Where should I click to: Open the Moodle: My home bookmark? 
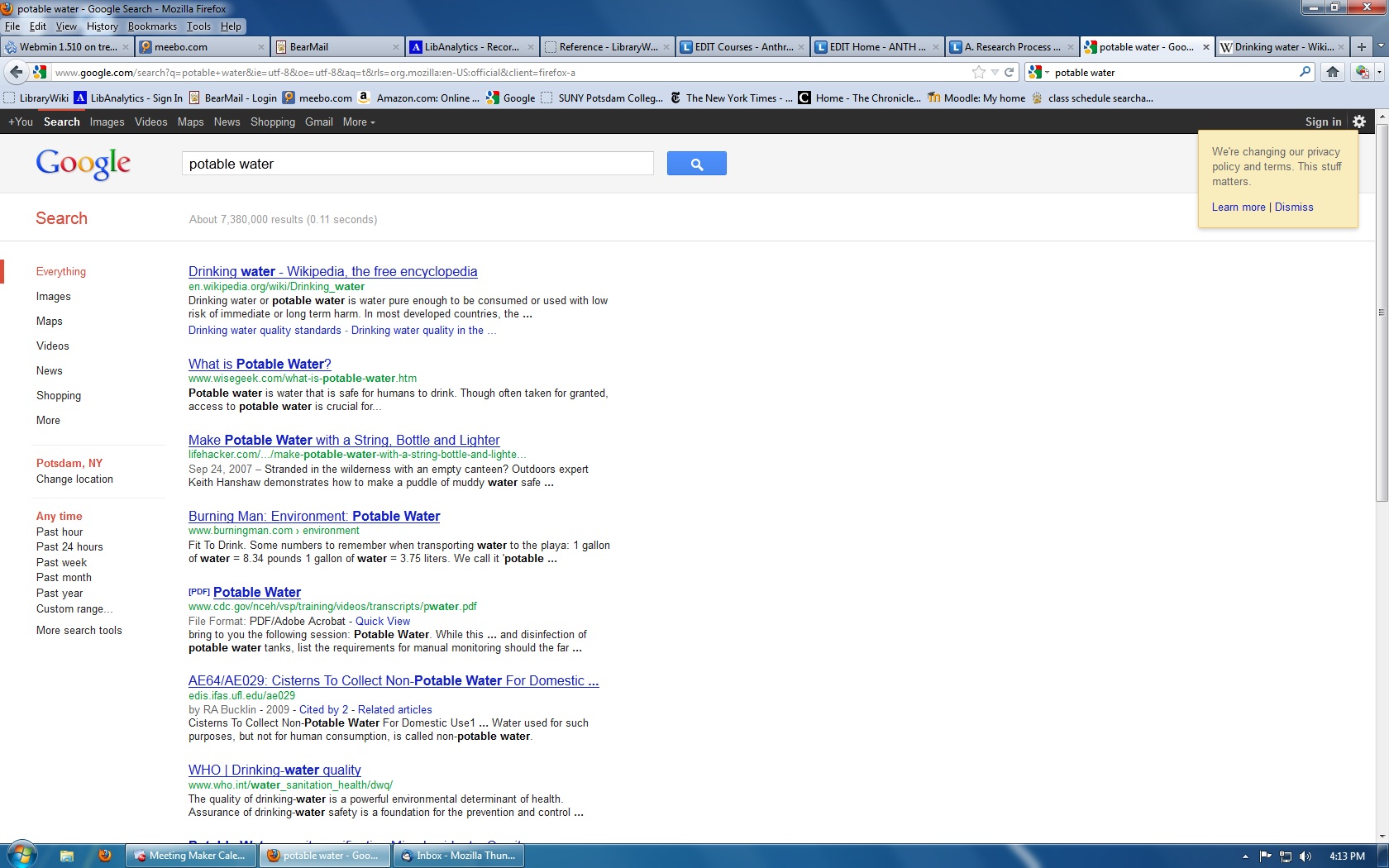coord(976,98)
